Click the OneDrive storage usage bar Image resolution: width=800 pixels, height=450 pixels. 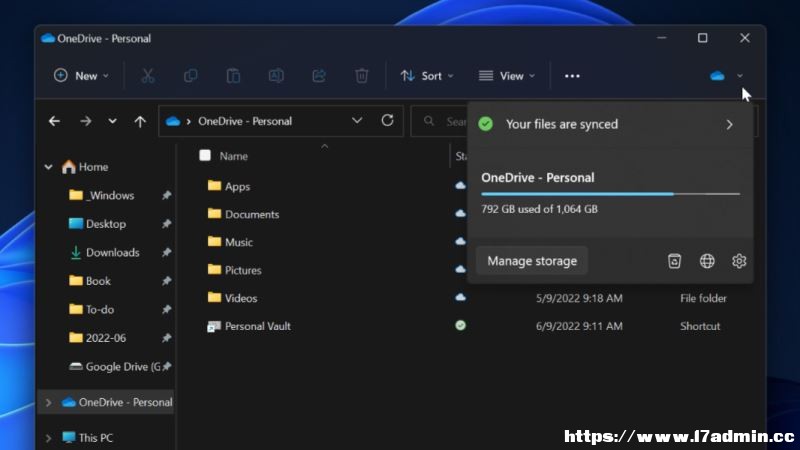(610, 194)
